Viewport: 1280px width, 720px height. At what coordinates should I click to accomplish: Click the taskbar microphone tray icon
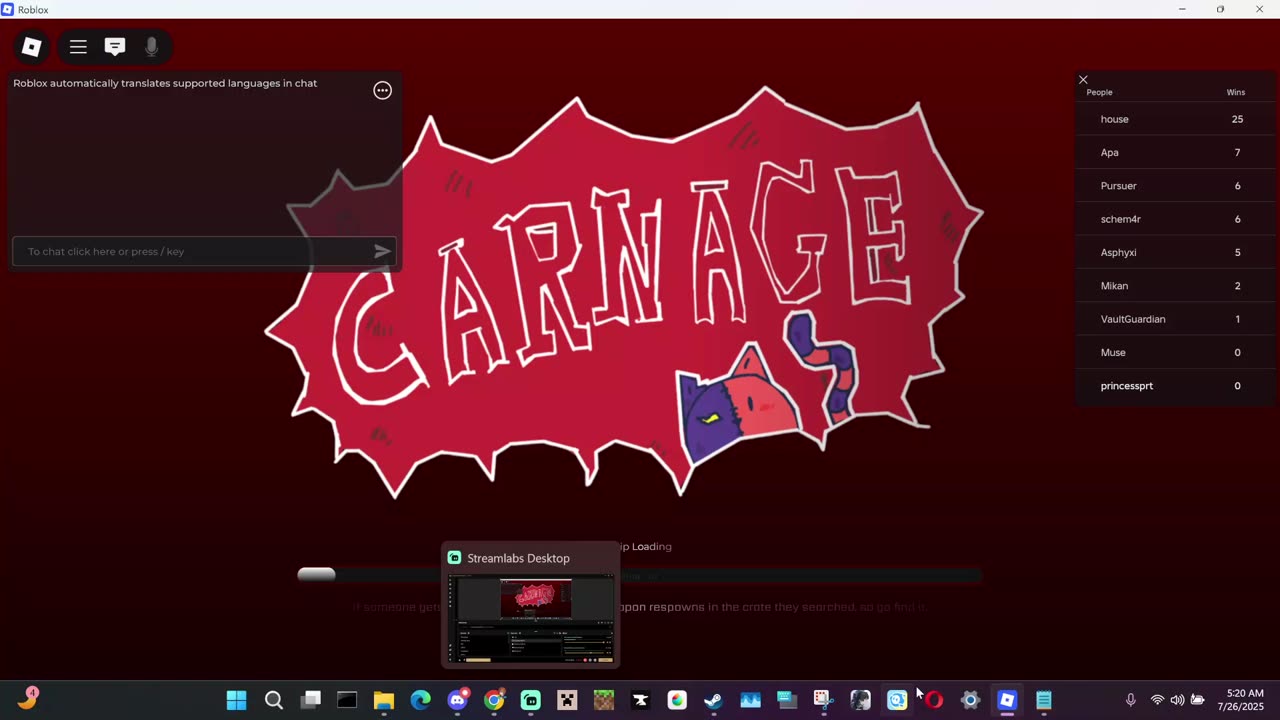point(1130,700)
